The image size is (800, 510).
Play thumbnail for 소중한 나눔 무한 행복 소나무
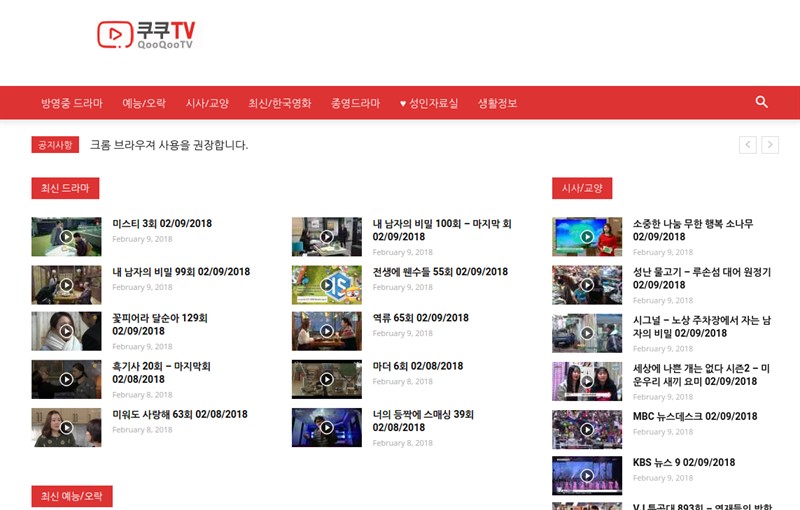[x=587, y=237]
